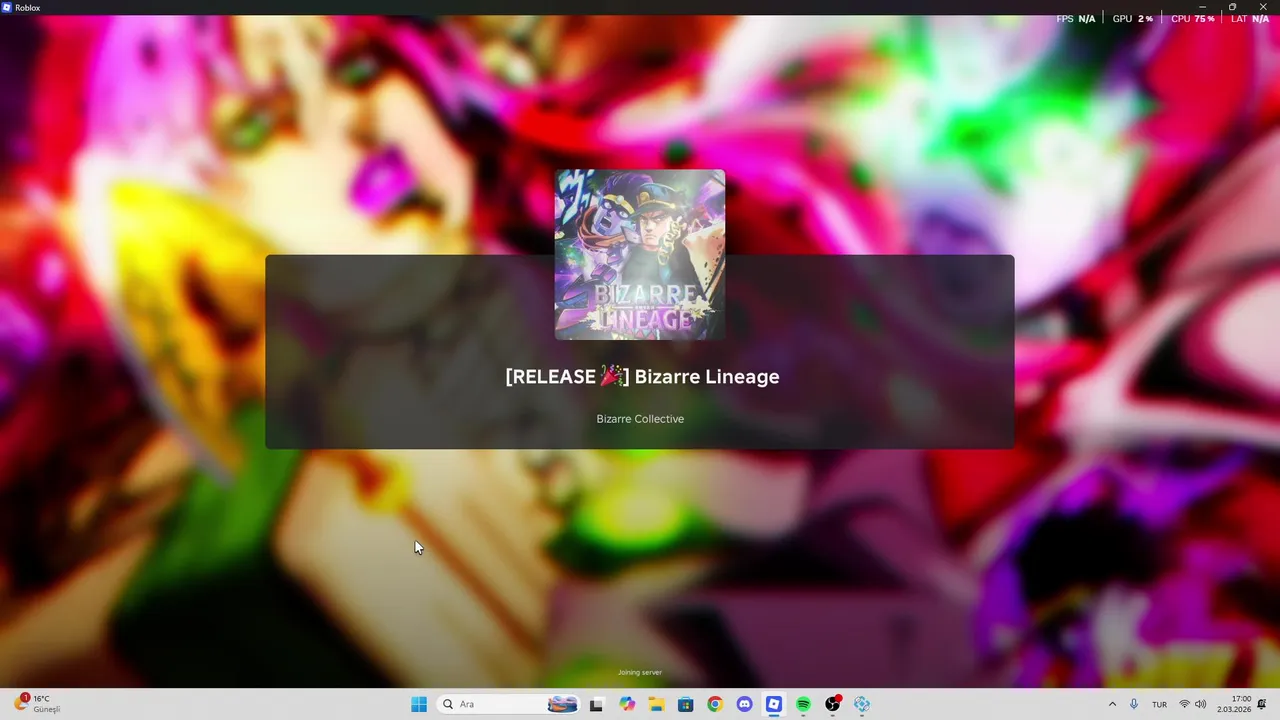Change the TUR keyboard language
The height and width of the screenshot is (720, 1280).
pyautogui.click(x=1159, y=704)
